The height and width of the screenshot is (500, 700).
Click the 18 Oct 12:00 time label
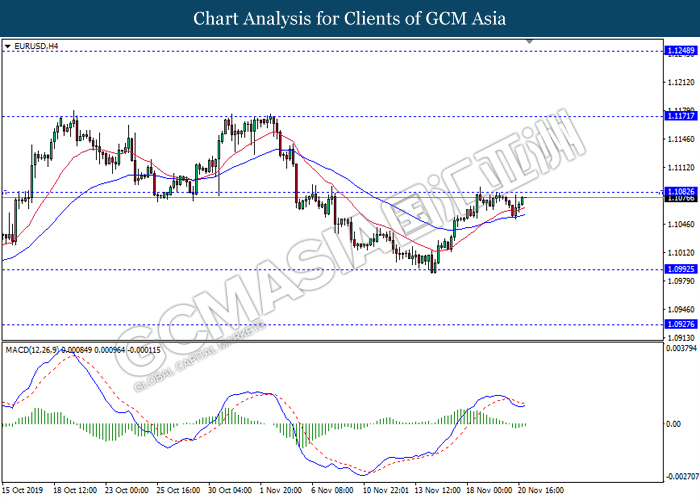tap(75, 490)
